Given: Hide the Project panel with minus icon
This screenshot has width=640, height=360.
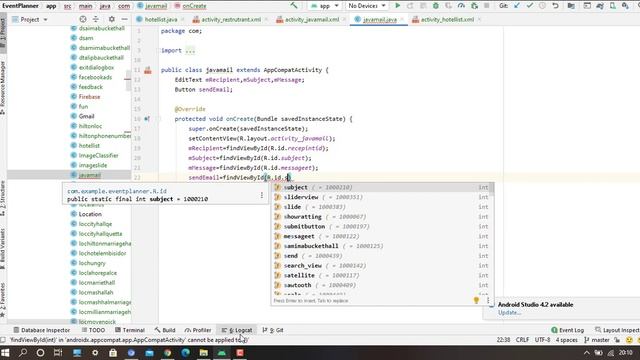Looking at the screenshot, I should pos(124,19).
